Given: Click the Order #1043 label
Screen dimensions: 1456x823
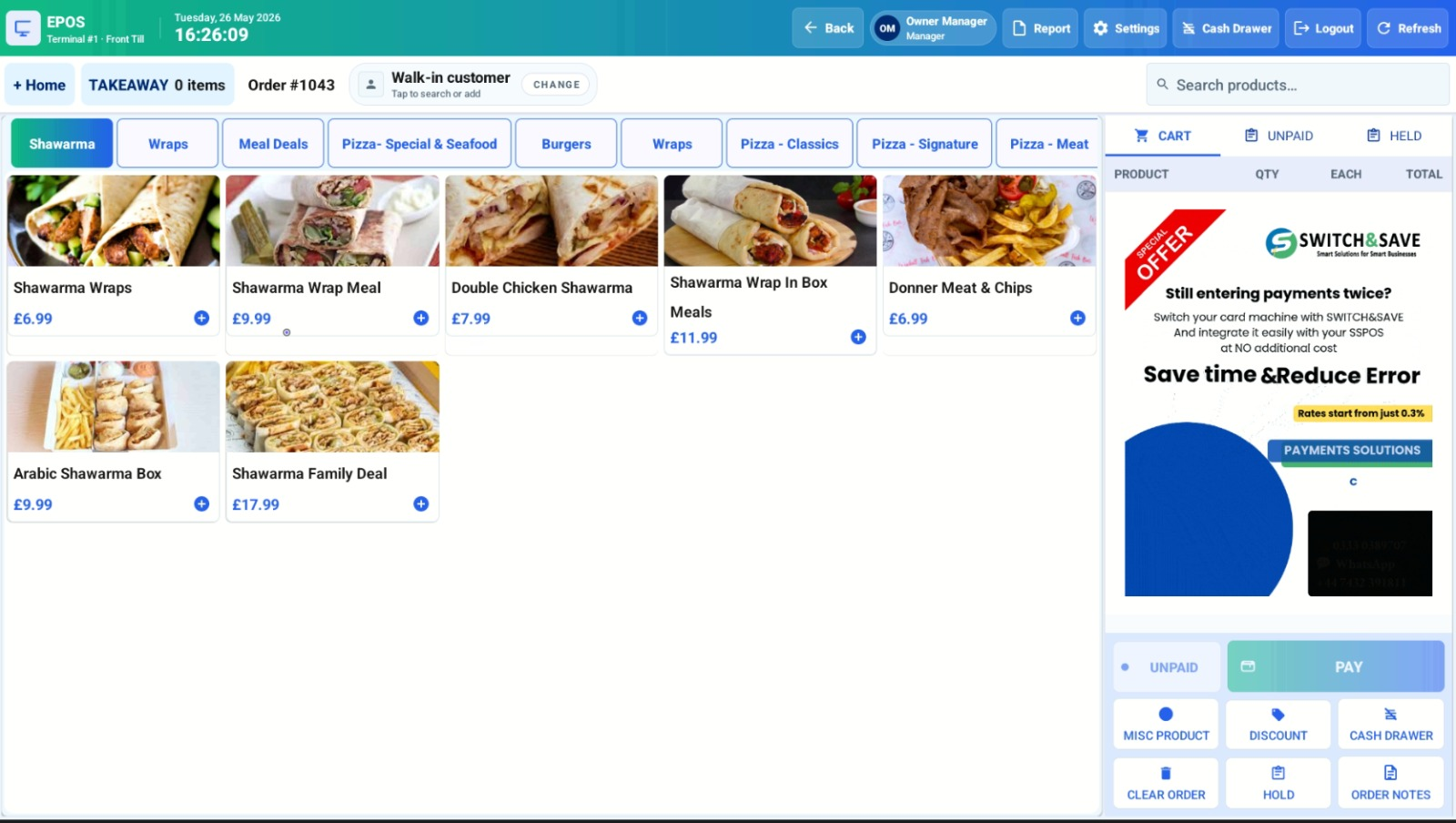Looking at the screenshot, I should [x=291, y=85].
